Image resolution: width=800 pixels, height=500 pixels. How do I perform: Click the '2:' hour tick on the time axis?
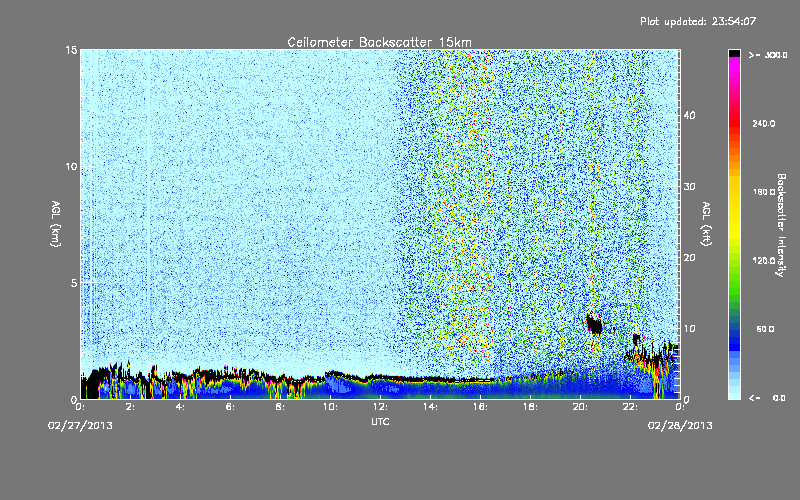(x=131, y=407)
